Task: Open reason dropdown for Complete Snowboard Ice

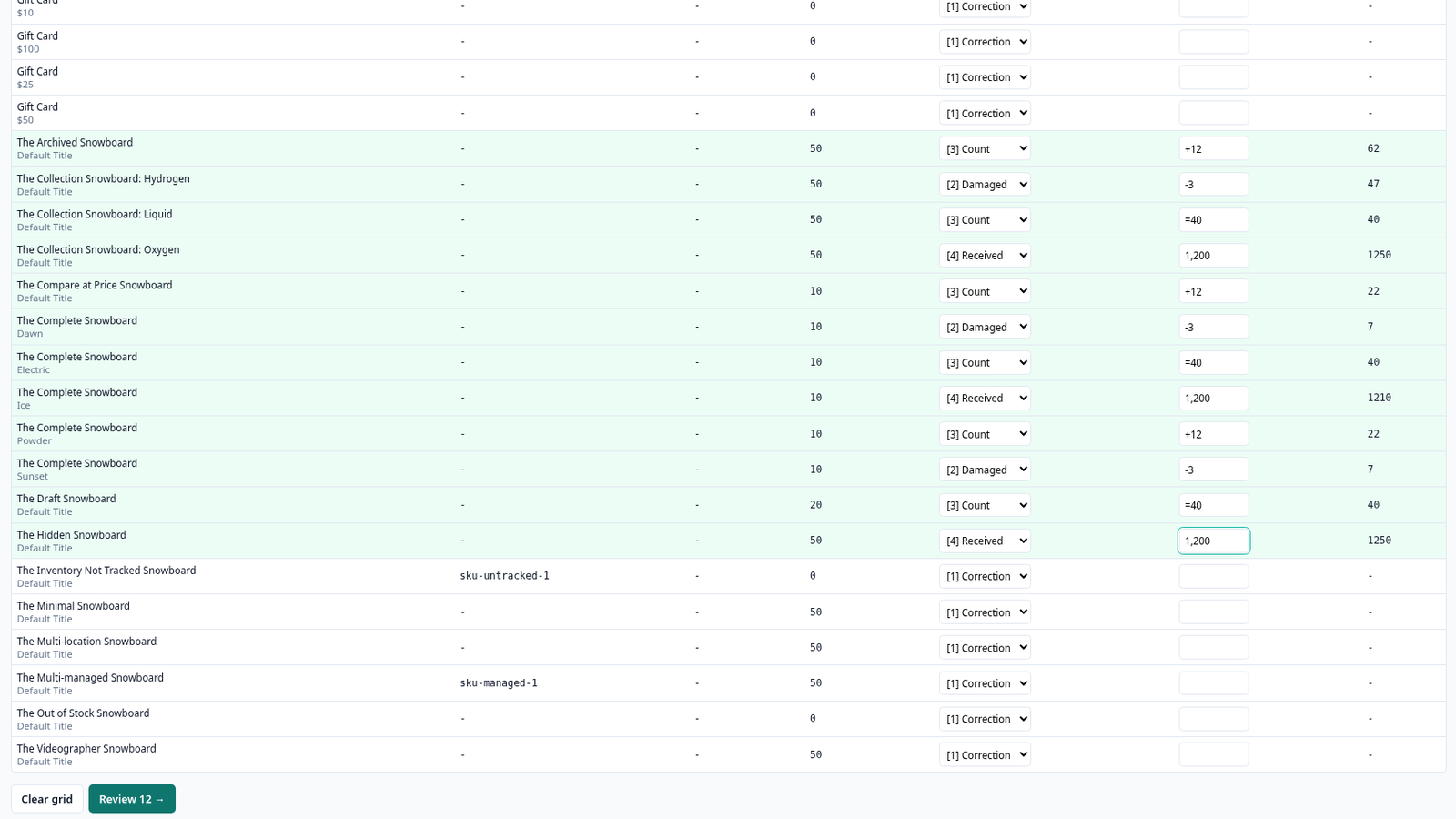Action: pyautogui.click(x=985, y=398)
